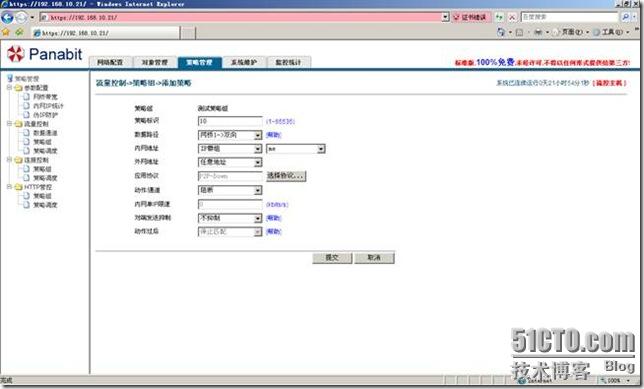Open the 外网地址 任意地址 dropdown
The width and height of the screenshot is (644, 389).
click(x=230, y=162)
